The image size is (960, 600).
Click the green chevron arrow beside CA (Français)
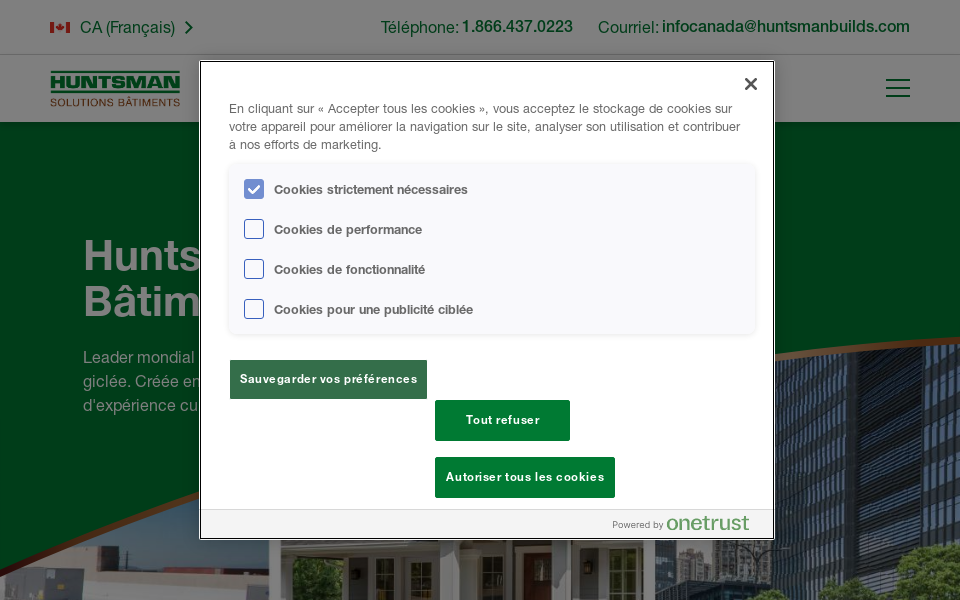189,27
